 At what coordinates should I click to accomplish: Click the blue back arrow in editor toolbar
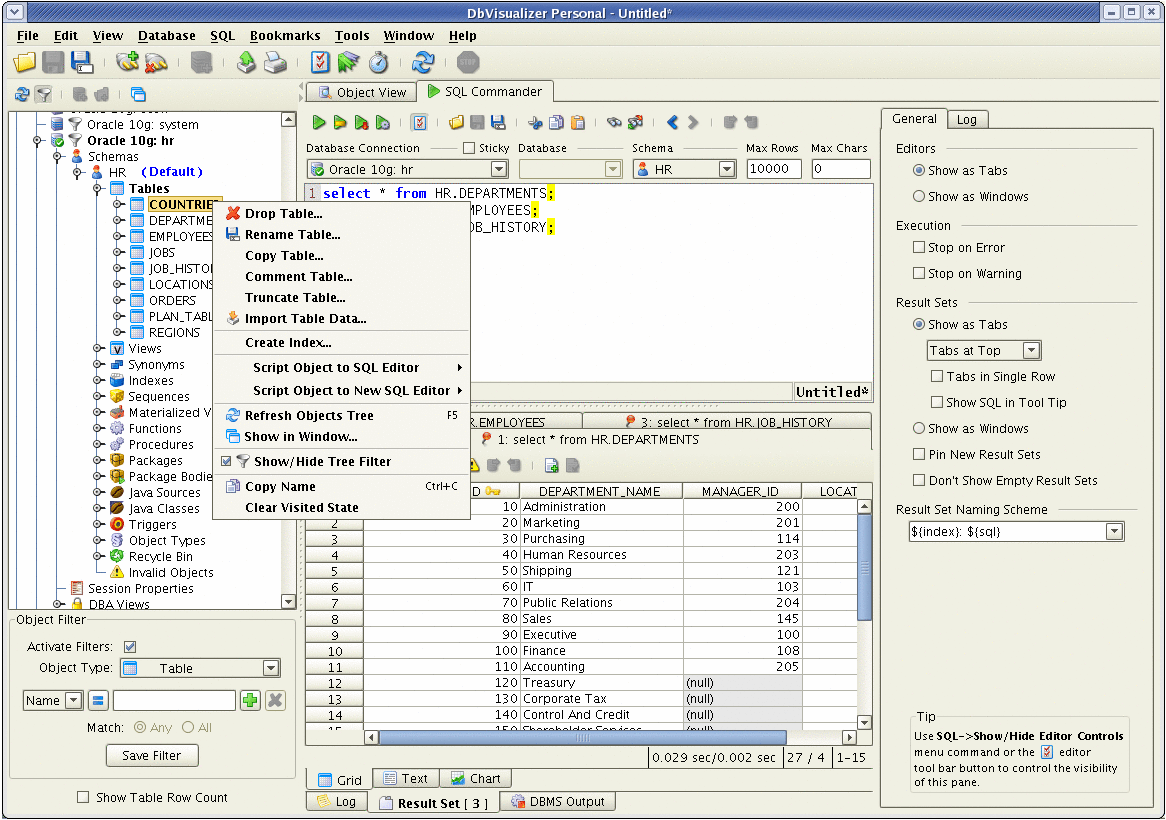(x=672, y=123)
